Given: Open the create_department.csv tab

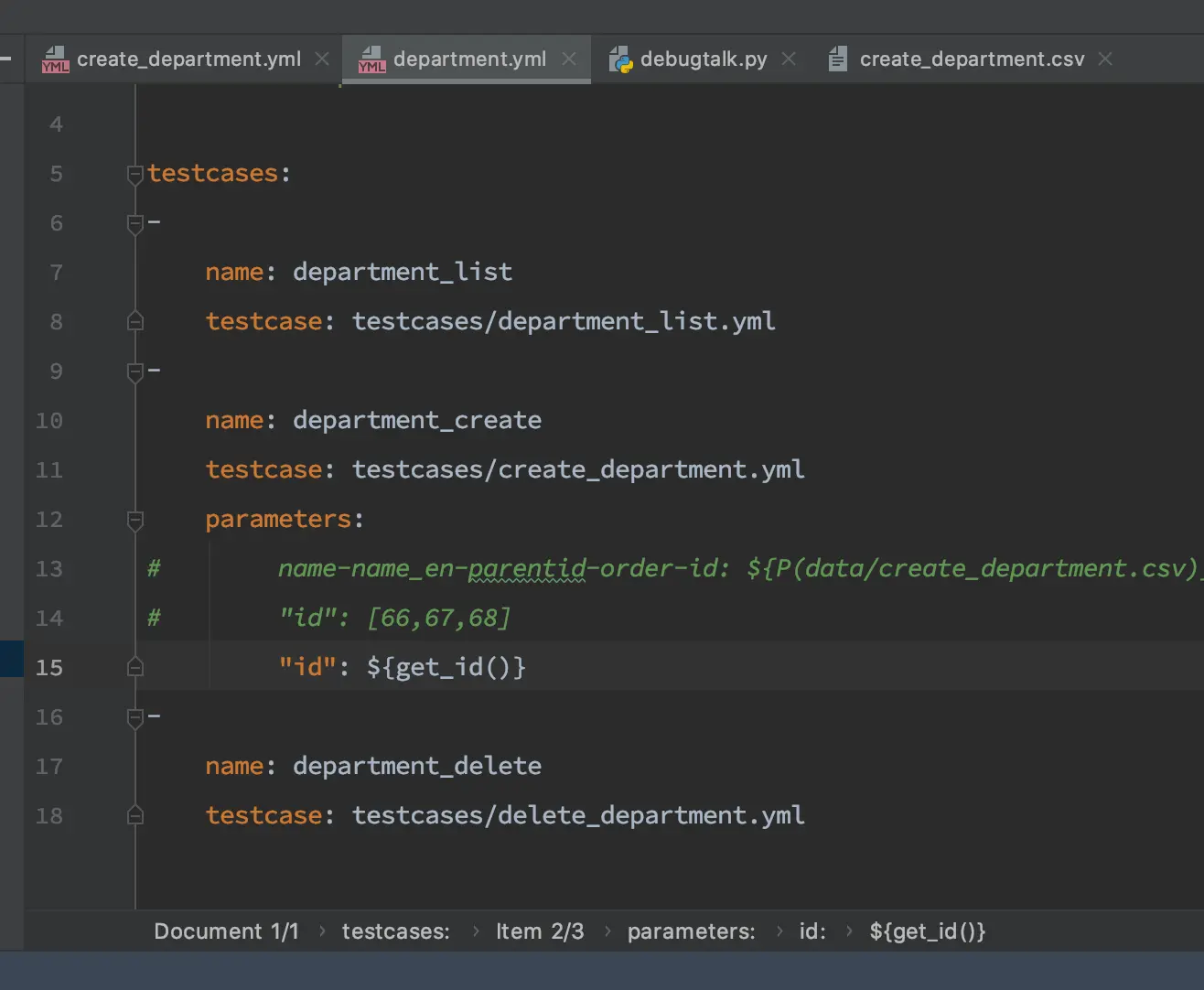Looking at the screenshot, I should (972, 59).
